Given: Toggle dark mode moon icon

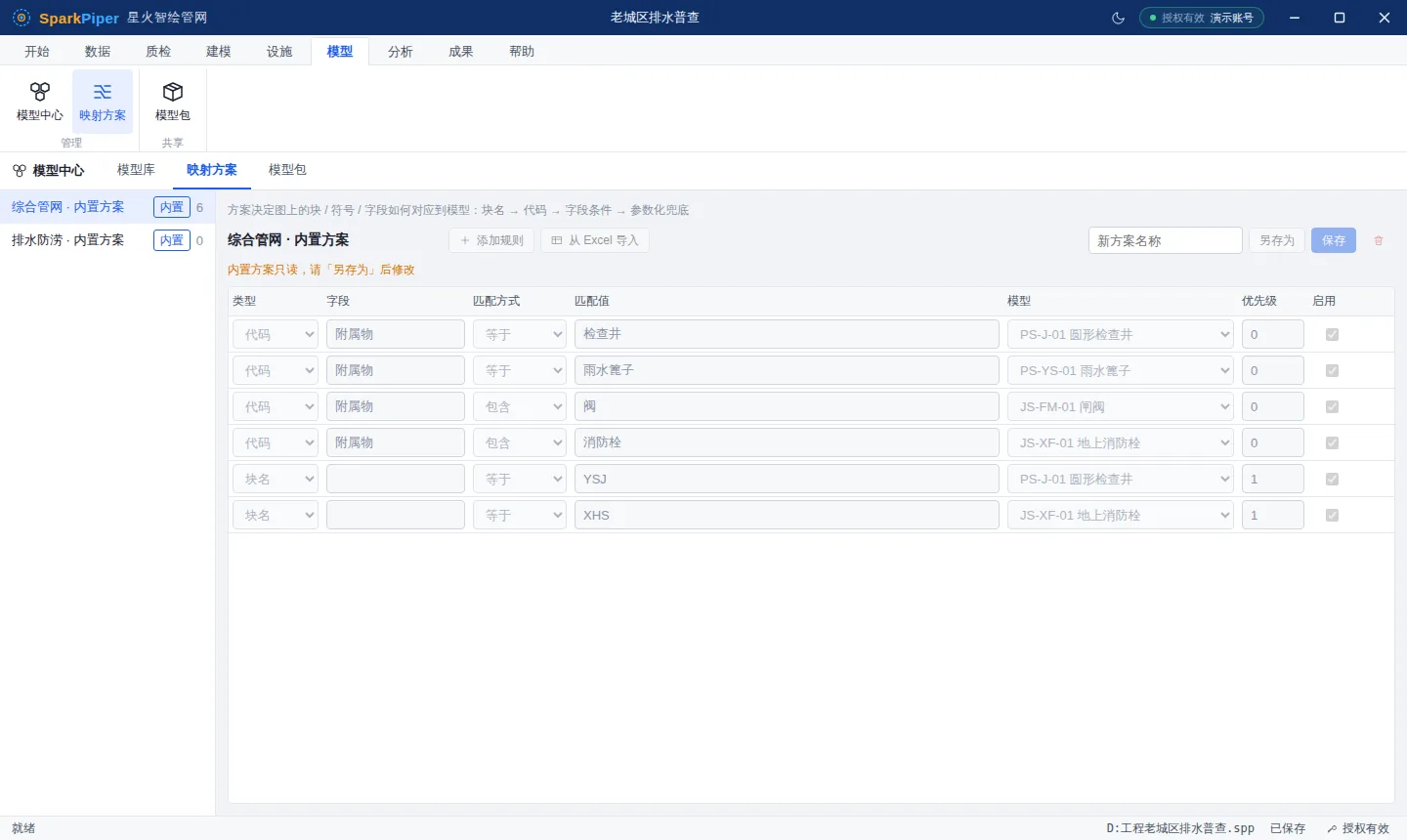Looking at the screenshot, I should (x=1119, y=18).
